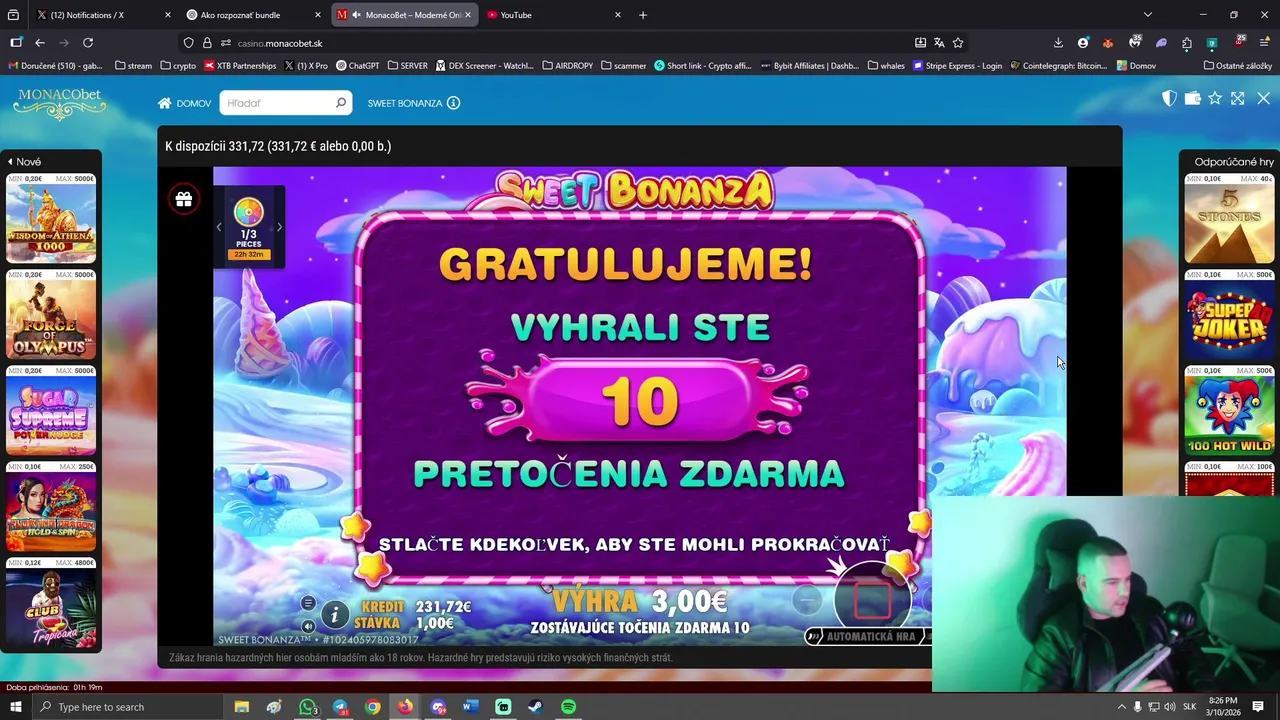The width and height of the screenshot is (1280, 720).
Task: Focus the Hľadať search field
Action: point(277,103)
